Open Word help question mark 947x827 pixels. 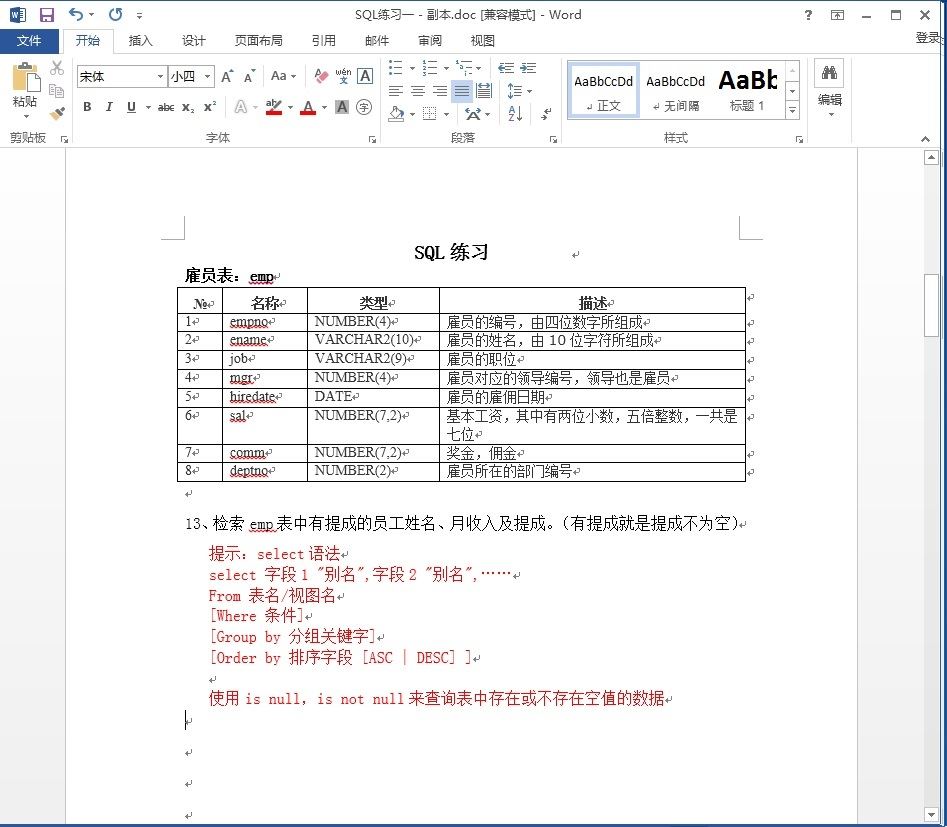[808, 15]
